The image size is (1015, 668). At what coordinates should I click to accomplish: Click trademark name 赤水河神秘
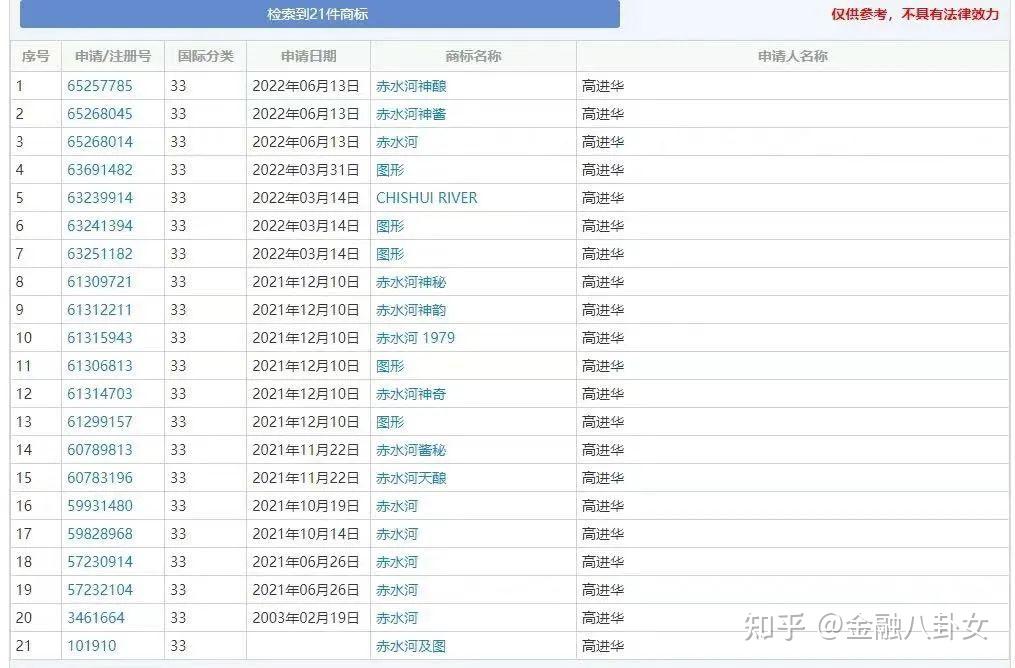[411, 282]
